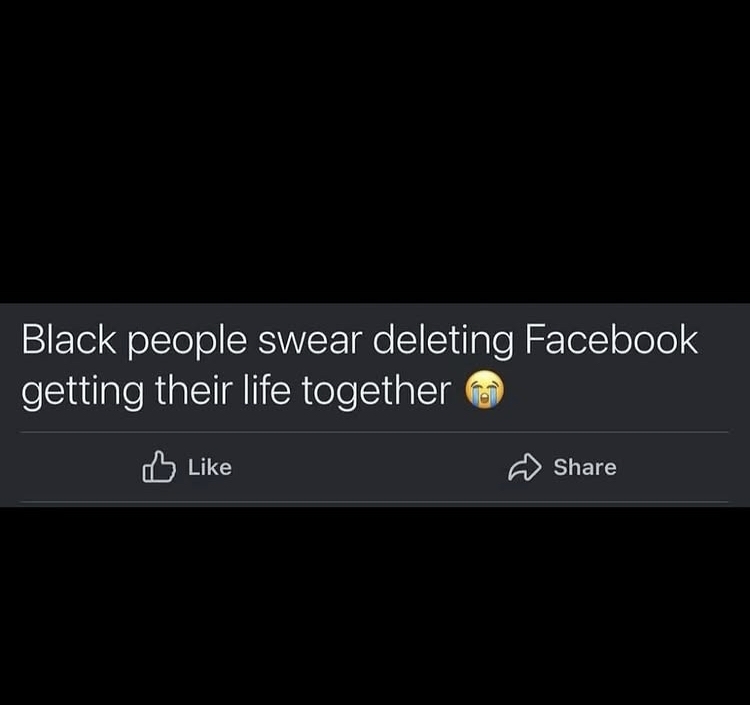Tap the Like button label
This screenshot has width=750, height=705.
[x=210, y=467]
